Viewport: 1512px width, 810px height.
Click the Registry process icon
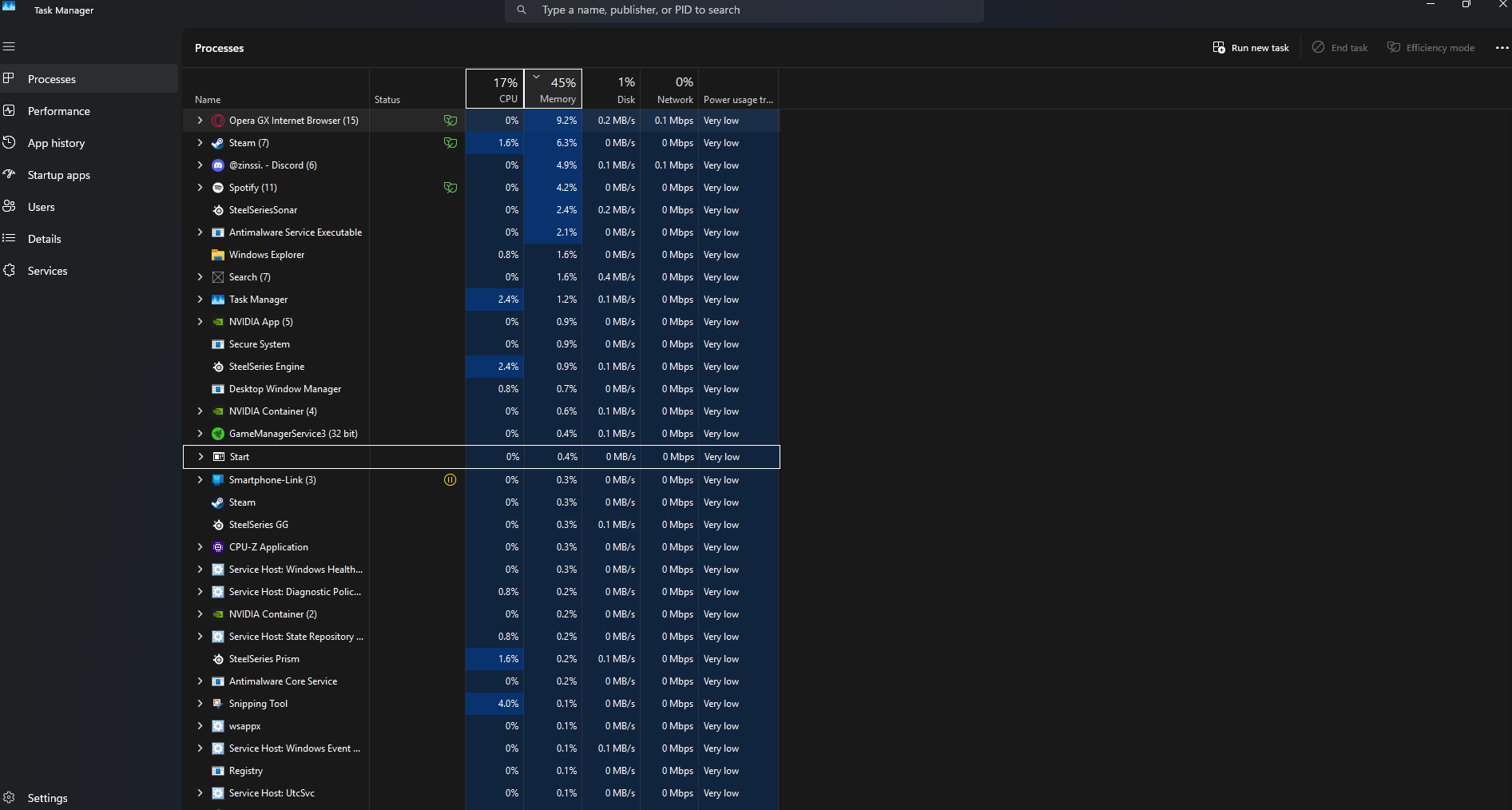[x=218, y=771]
